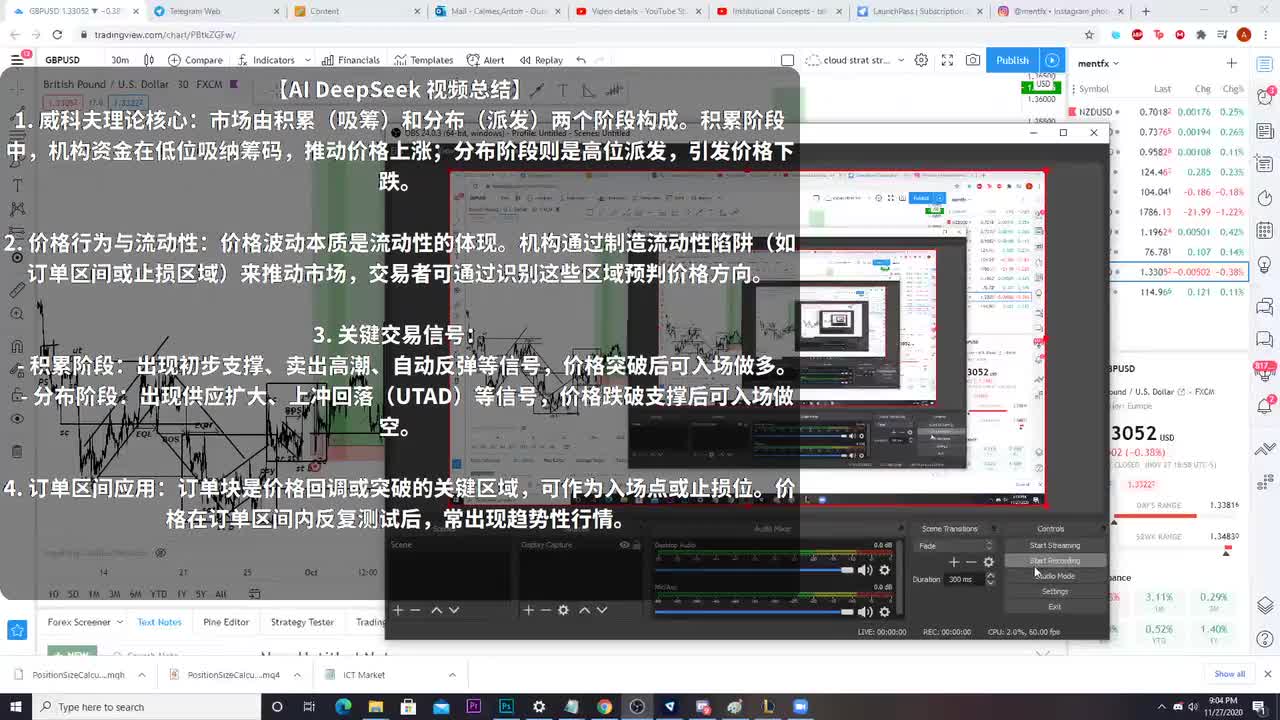
Task: Reload the browser page
Action: [57, 34]
